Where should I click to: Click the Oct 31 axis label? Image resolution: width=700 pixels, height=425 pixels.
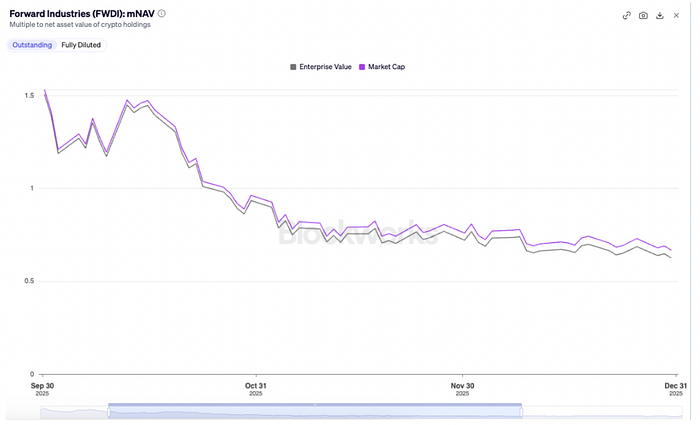256,387
